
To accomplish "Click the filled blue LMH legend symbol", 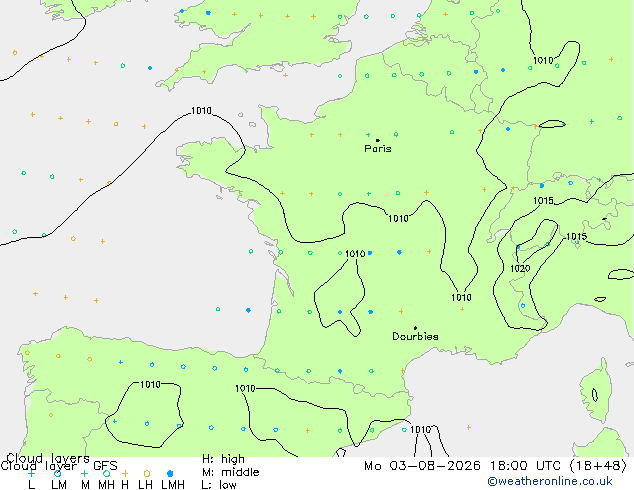I will 170,473.
